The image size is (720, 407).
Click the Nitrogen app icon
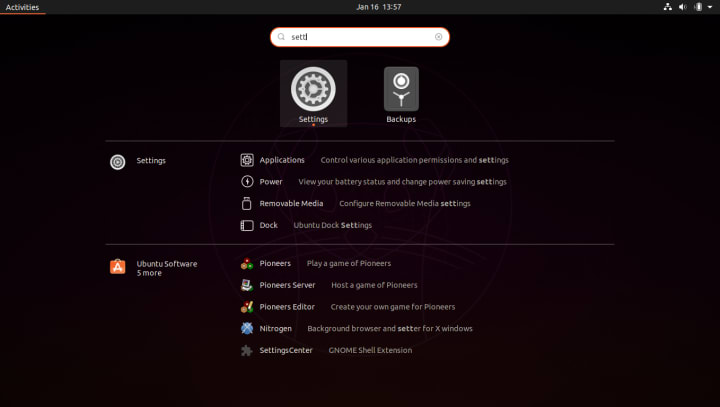click(247, 328)
